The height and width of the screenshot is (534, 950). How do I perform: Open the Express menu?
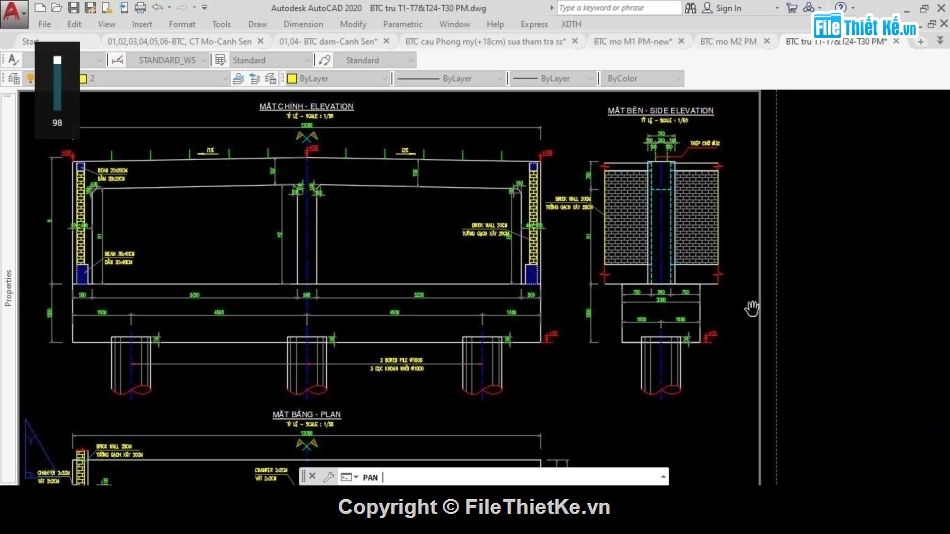tap(534, 24)
